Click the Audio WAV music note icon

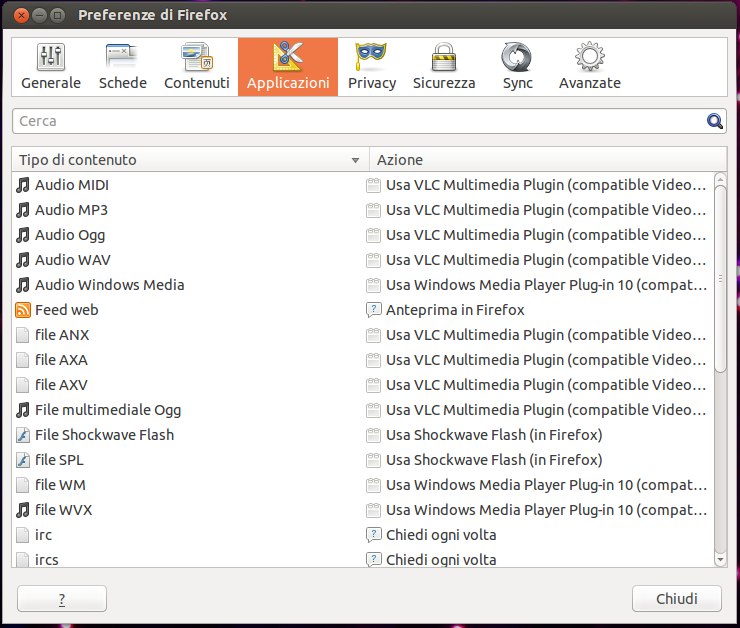coord(23,260)
